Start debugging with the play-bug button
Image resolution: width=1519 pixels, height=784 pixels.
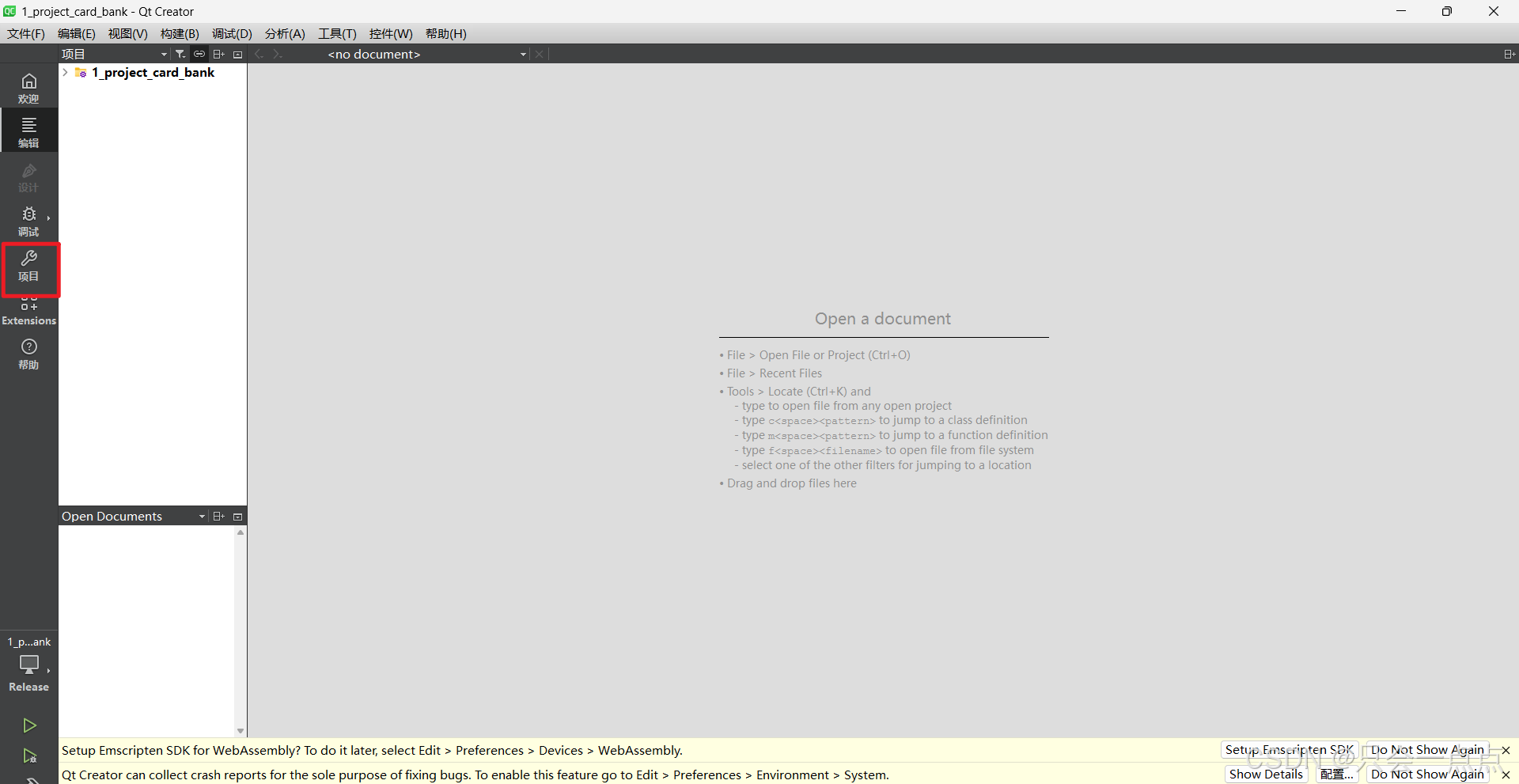(29, 756)
